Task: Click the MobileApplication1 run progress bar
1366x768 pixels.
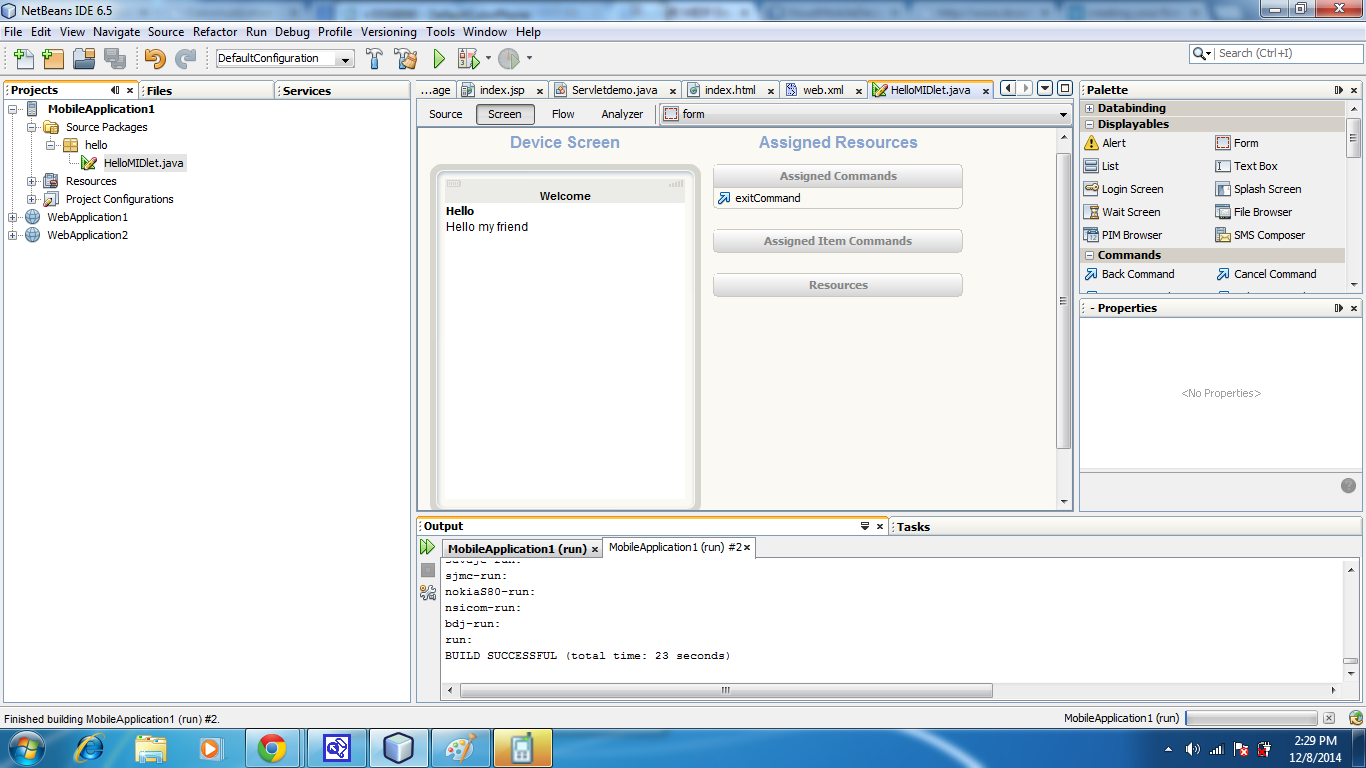Action: coord(1251,718)
